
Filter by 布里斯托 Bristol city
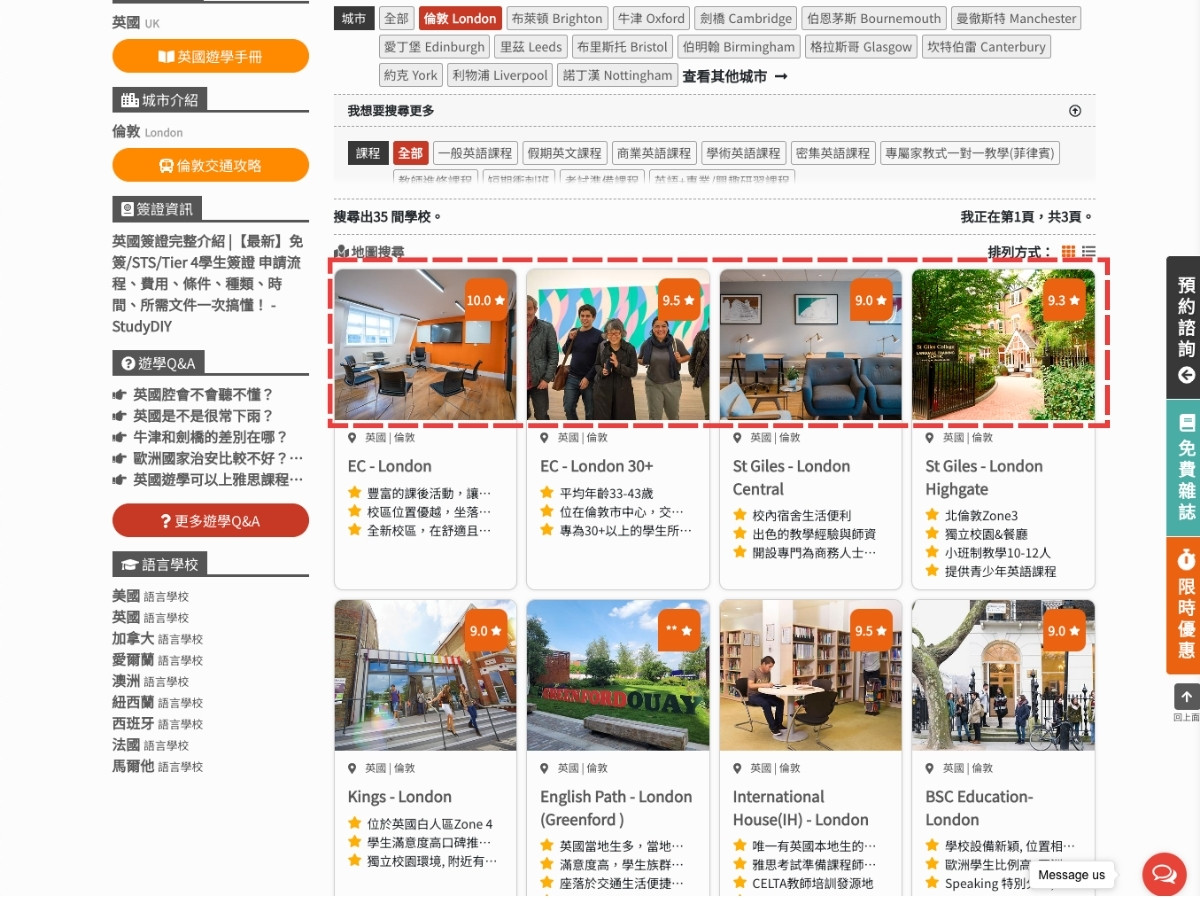pyautogui.click(x=622, y=46)
